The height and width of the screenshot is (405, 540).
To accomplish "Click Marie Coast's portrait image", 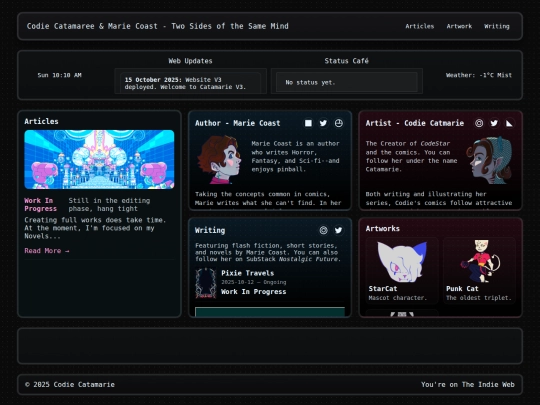I will [x=219, y=159].
